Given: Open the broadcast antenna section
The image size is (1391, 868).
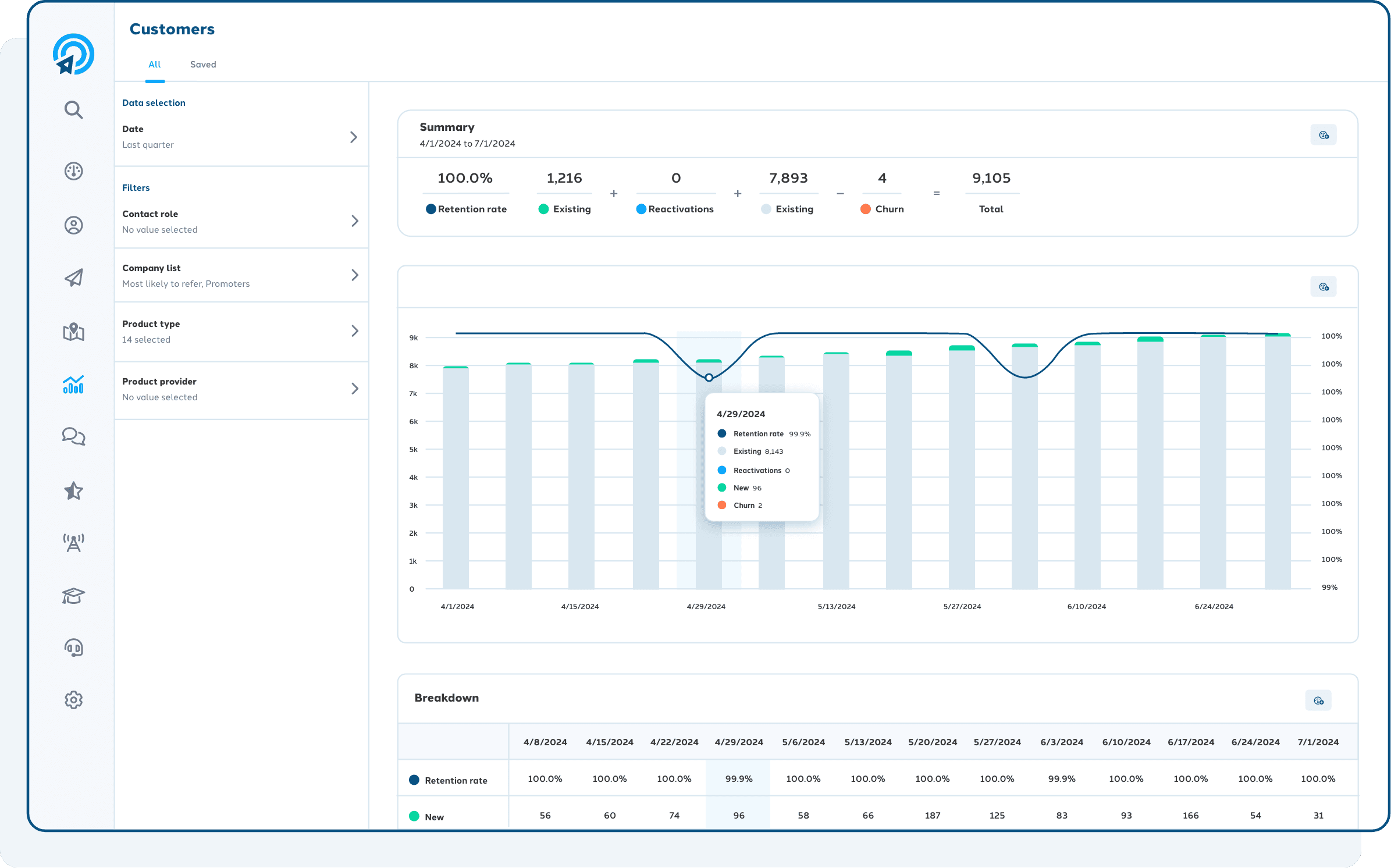Looking at the screenshot, I should pos(73,542).
